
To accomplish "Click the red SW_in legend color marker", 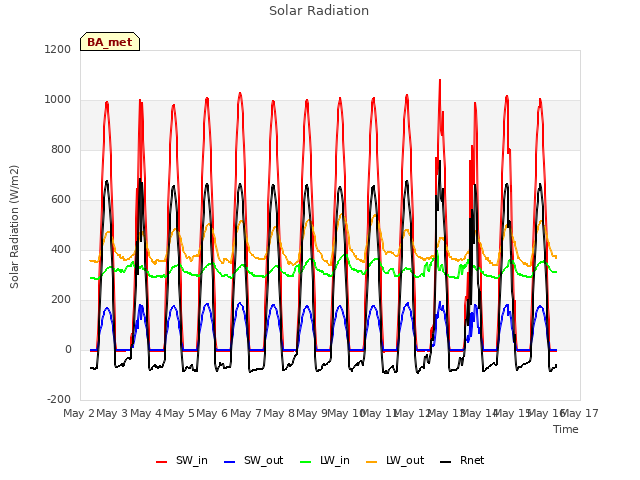I will [162, 462].
